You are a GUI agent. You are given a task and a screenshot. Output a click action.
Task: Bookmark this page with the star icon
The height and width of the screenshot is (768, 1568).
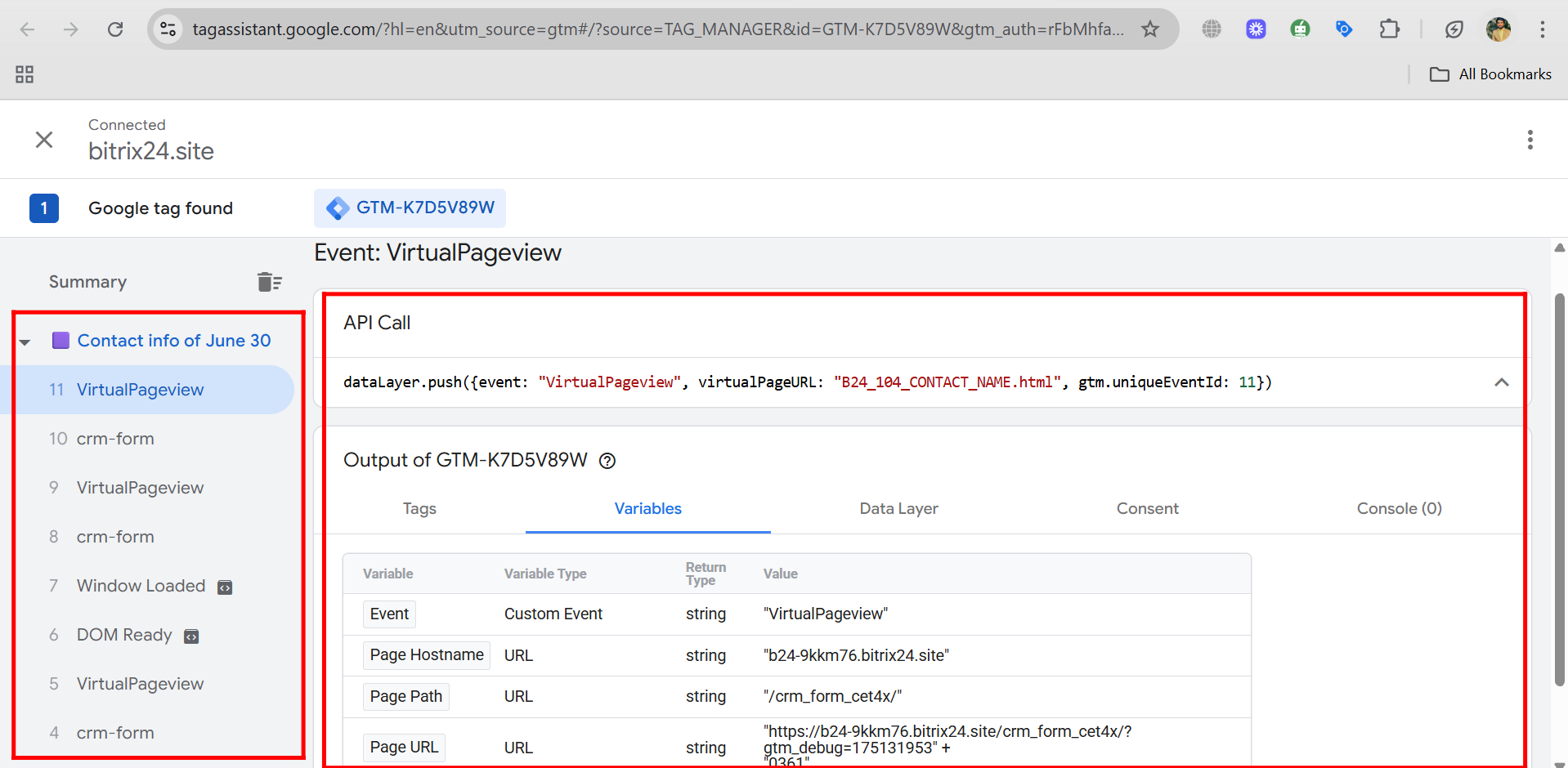coord(1150,29)
